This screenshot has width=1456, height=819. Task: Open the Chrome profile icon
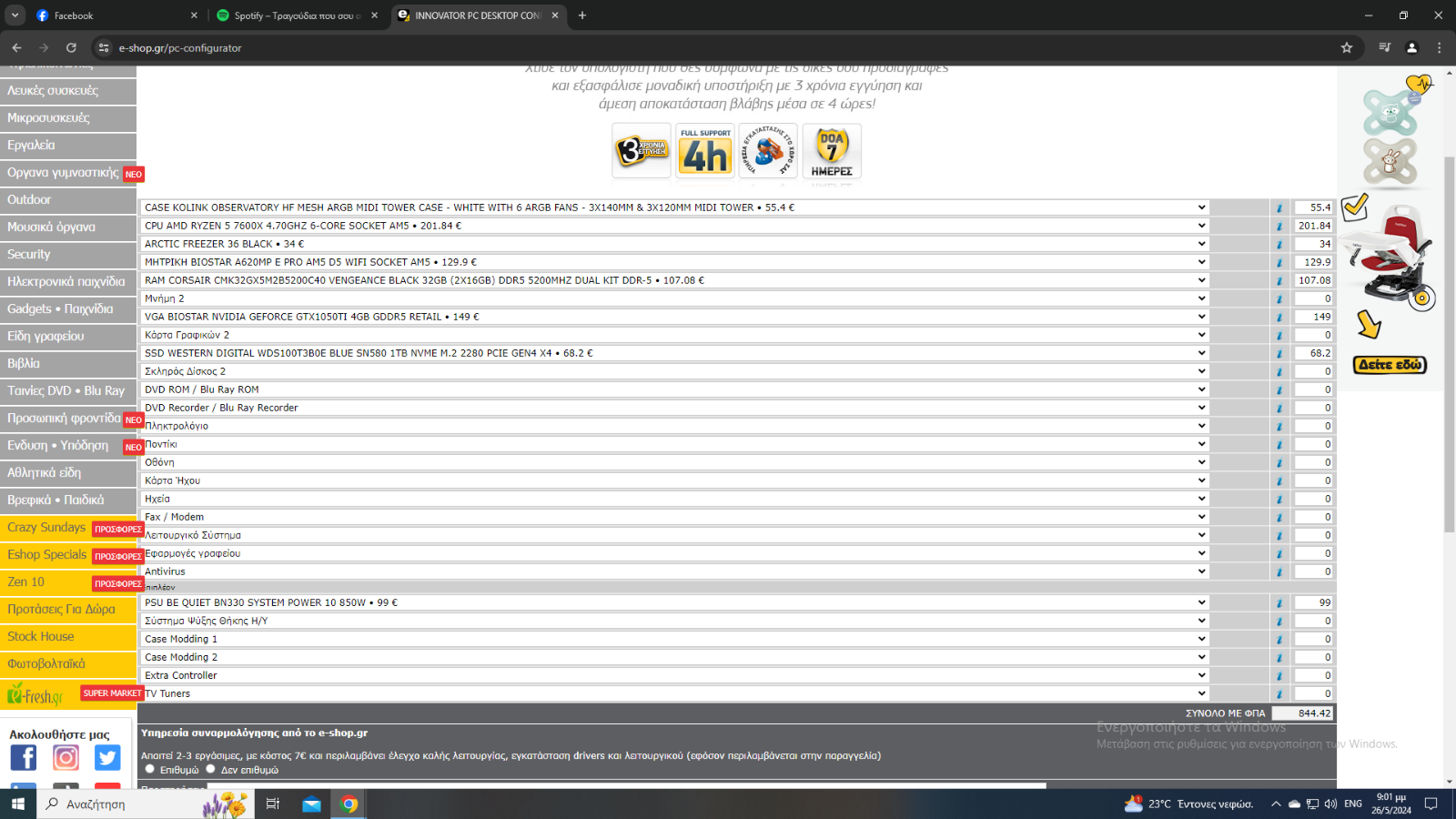point(1411,47)
